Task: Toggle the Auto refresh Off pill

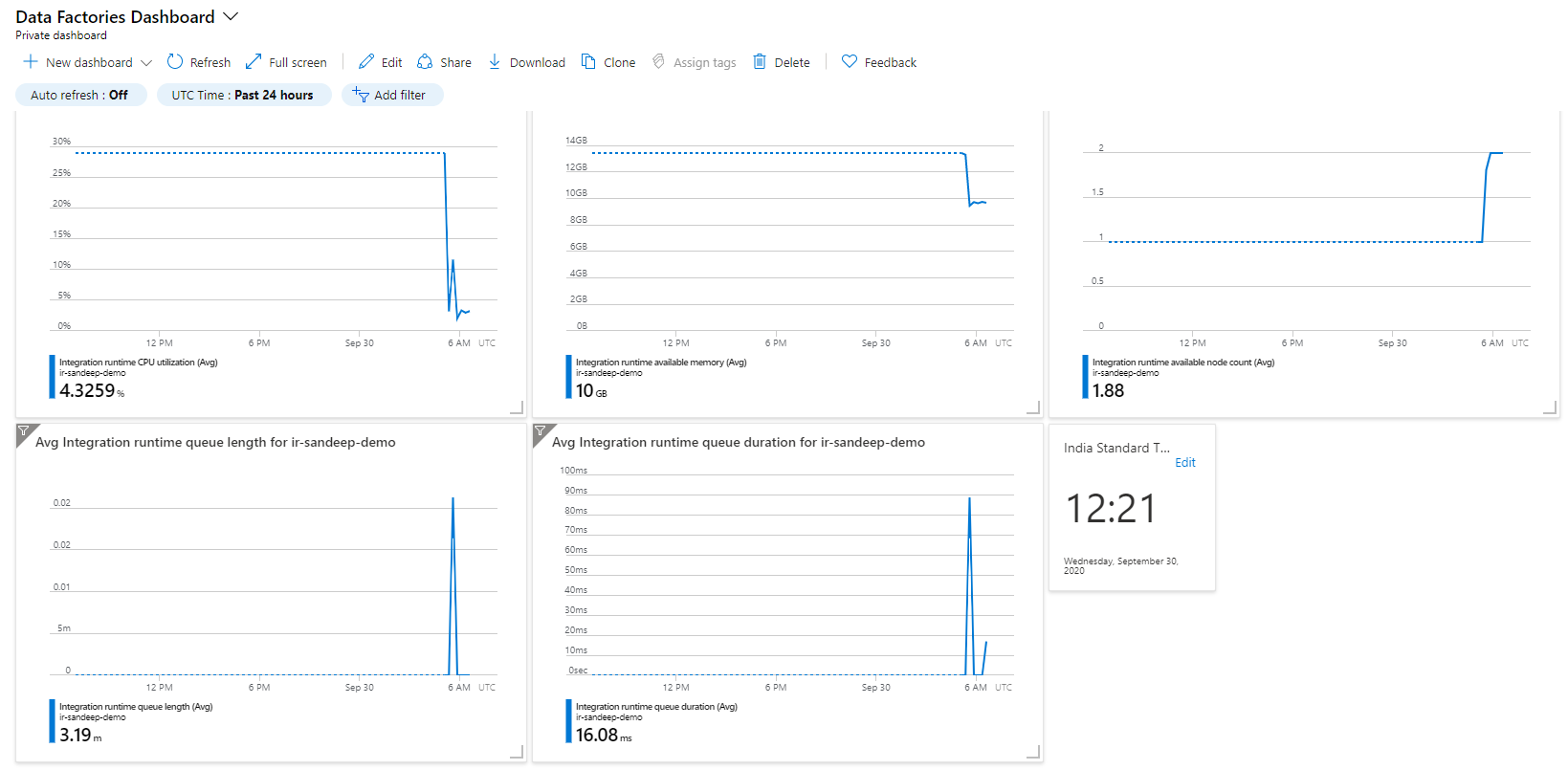Action: 80,95
